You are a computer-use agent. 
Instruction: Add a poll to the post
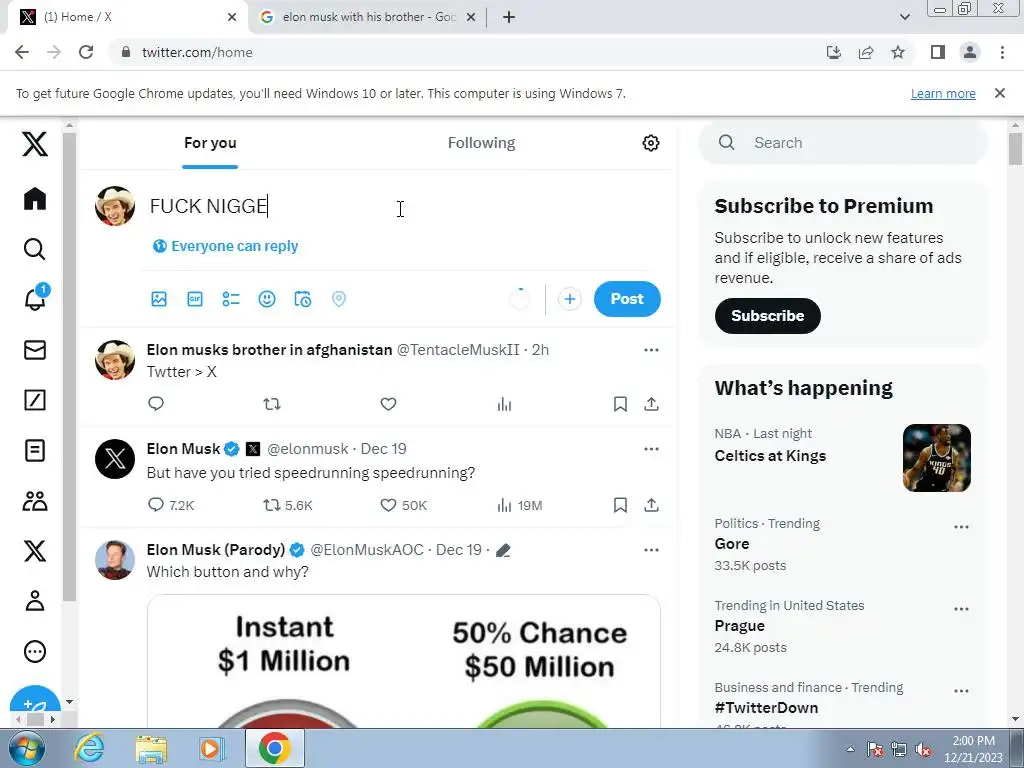coord(231,299)
